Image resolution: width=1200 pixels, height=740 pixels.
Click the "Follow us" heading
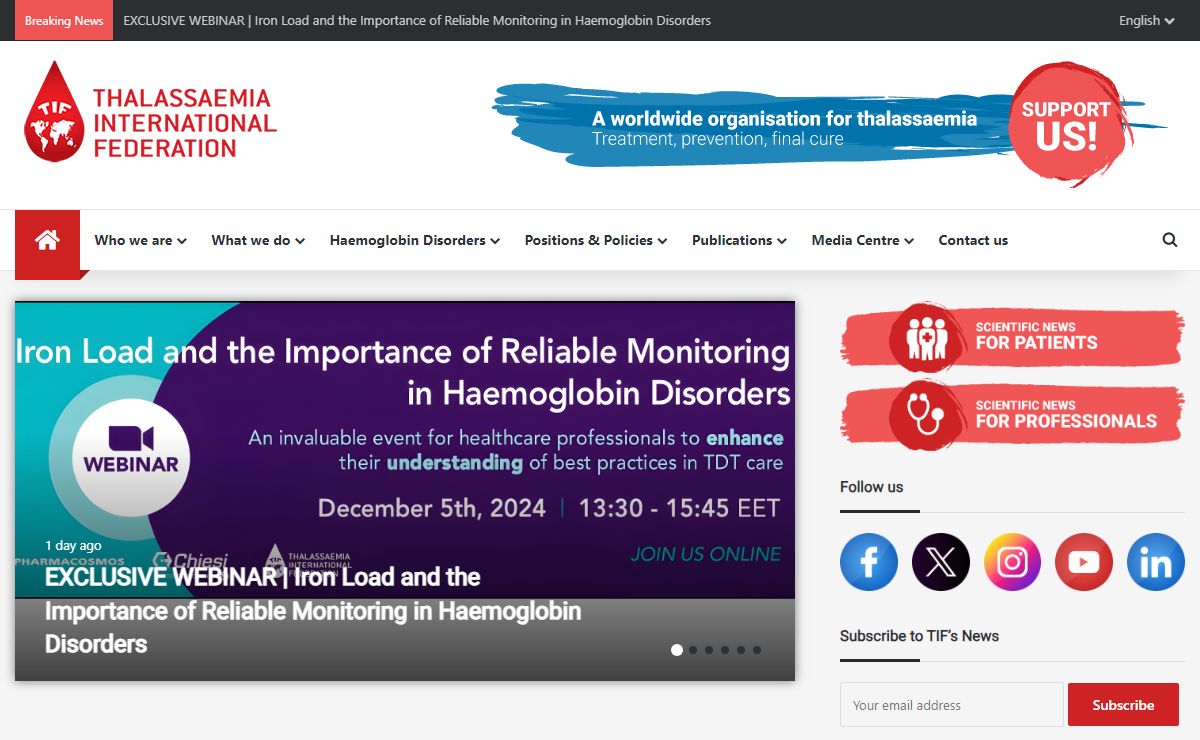(871, 487)
